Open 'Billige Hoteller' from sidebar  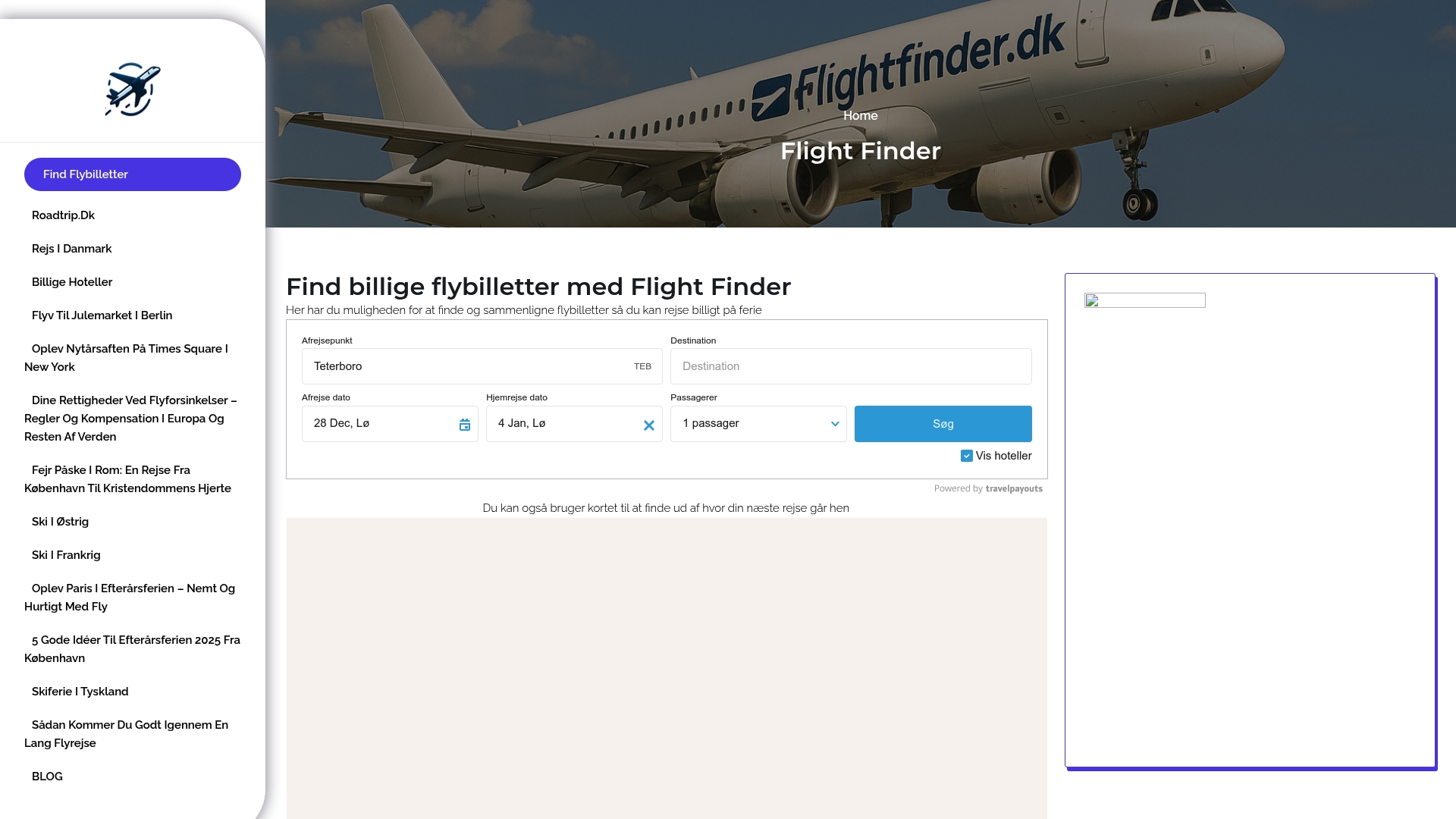point(71,281)
